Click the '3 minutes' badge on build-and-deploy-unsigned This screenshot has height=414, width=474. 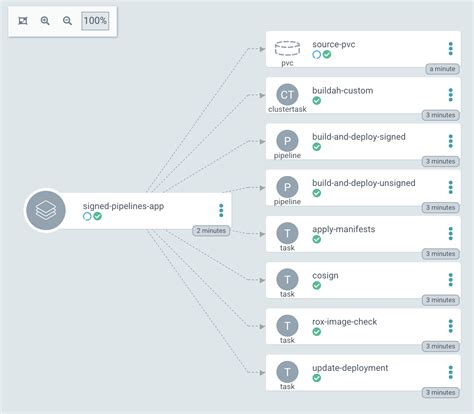[x=441, y=208]
